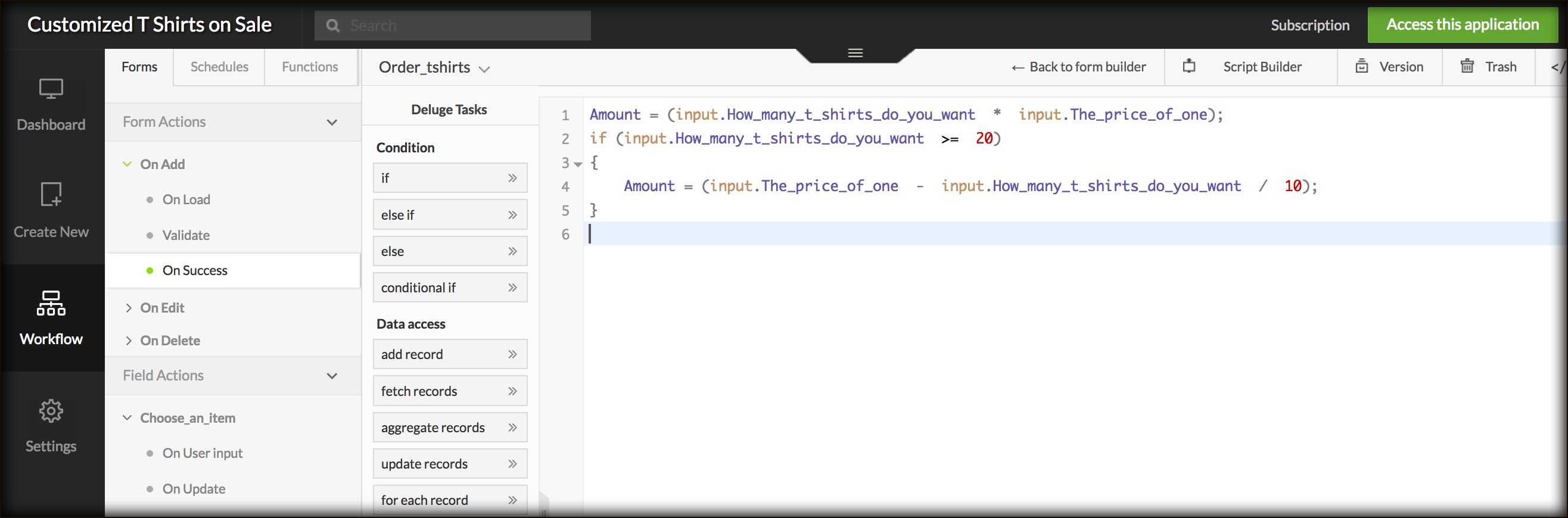1568x518 pixels.
Task: Expand the On Delete tree node
Action: (x=129, y=341)
